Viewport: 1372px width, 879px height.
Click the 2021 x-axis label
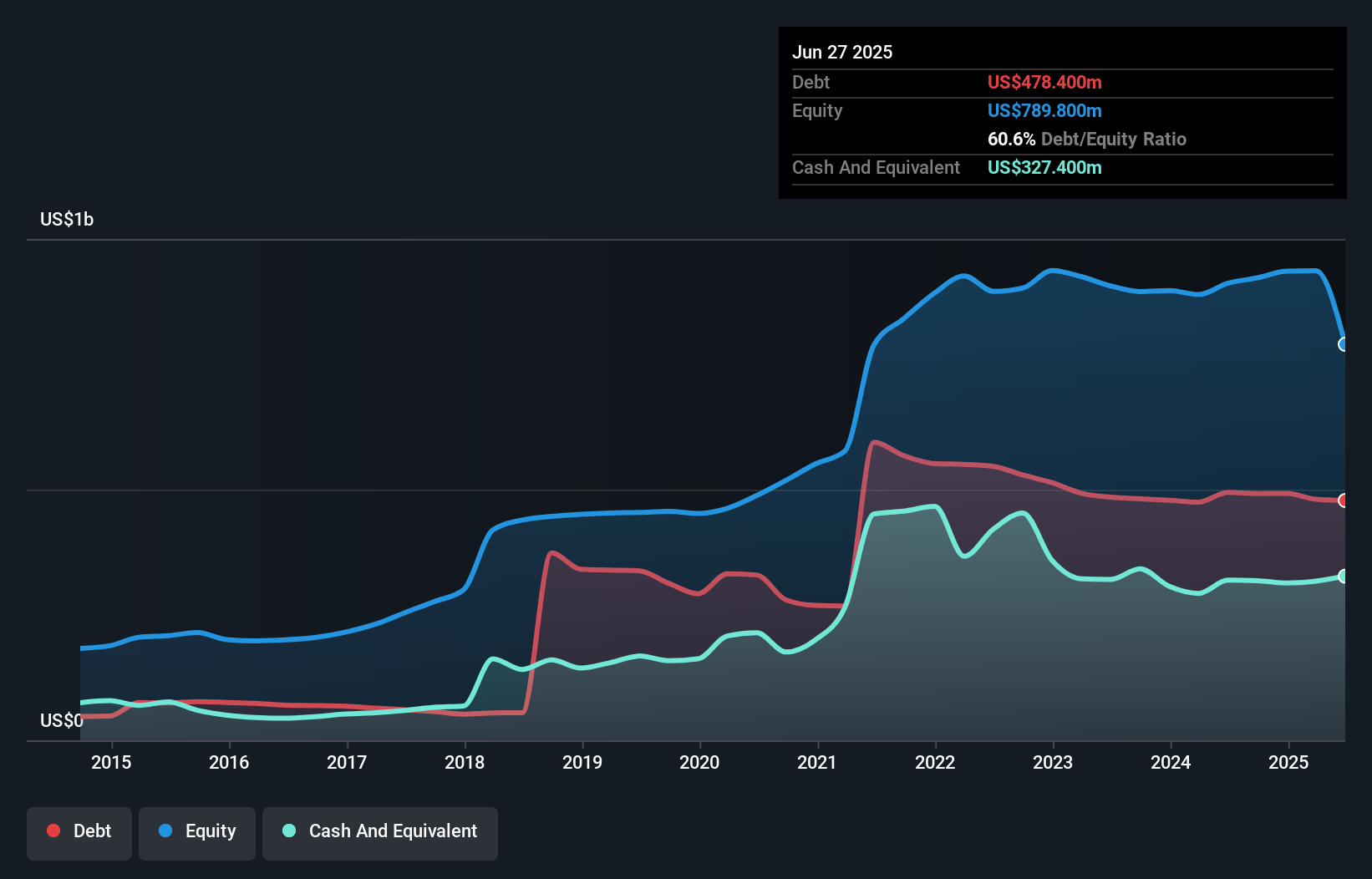point(817,762)
